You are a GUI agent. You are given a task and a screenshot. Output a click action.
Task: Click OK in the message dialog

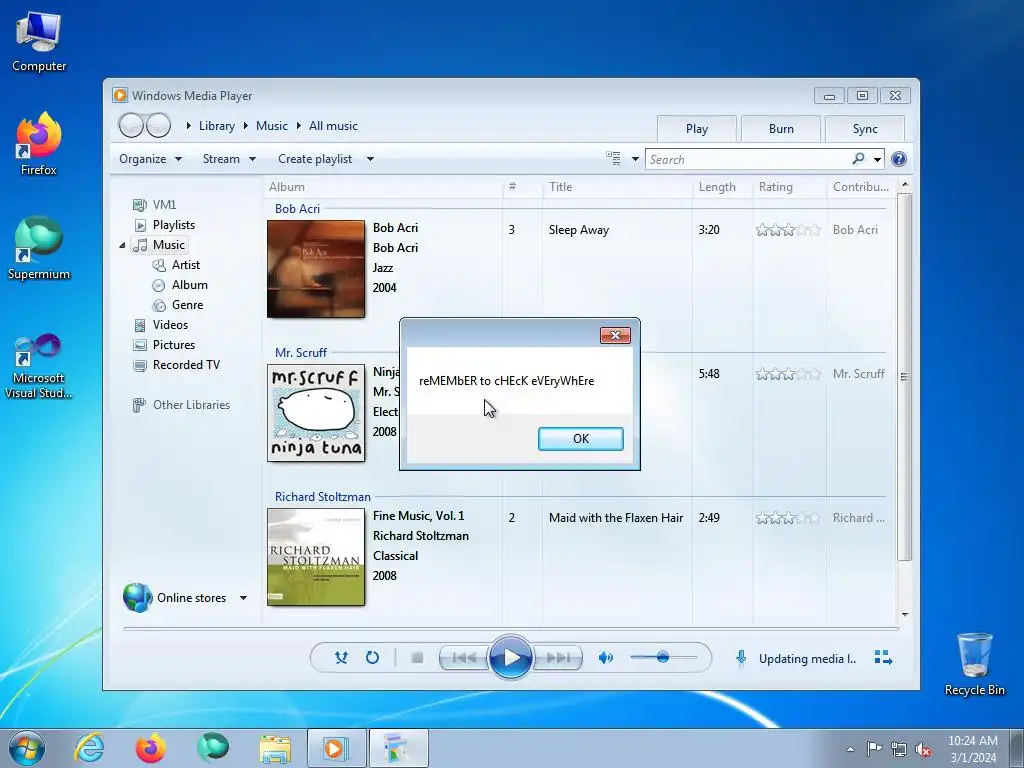581,439
